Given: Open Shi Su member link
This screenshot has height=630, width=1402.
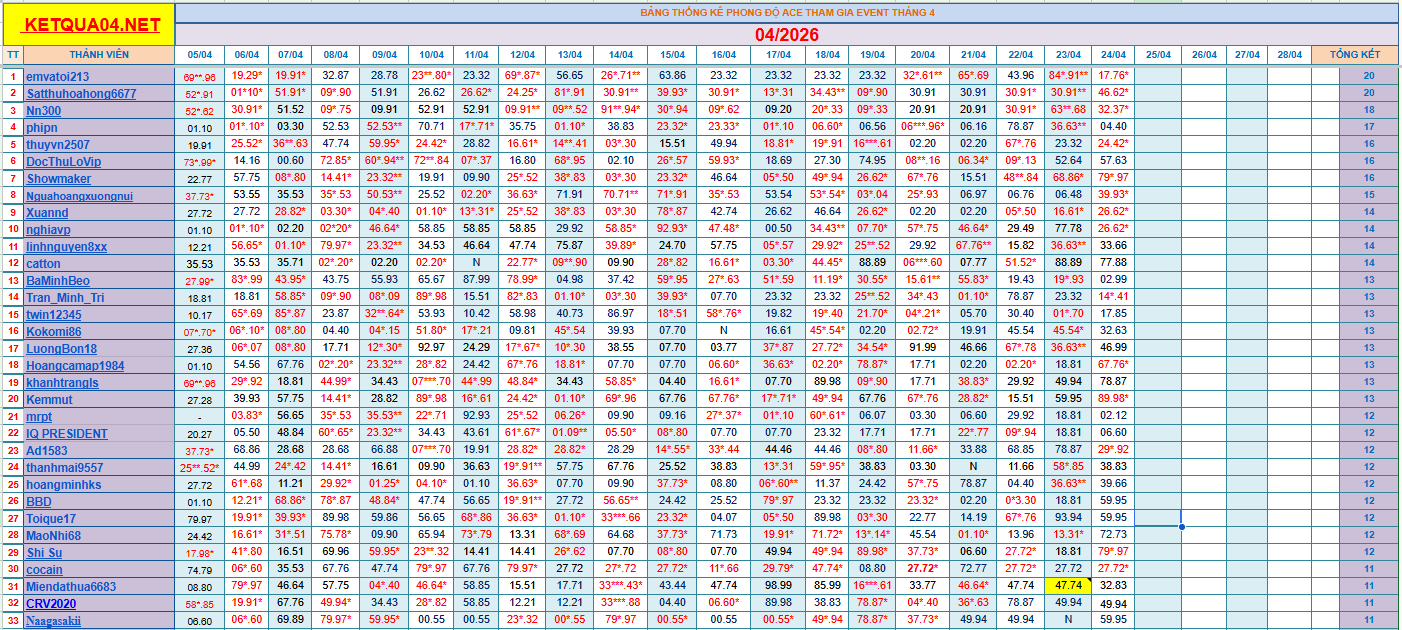Looking at the screenshot, I should [x=44, y=552].
